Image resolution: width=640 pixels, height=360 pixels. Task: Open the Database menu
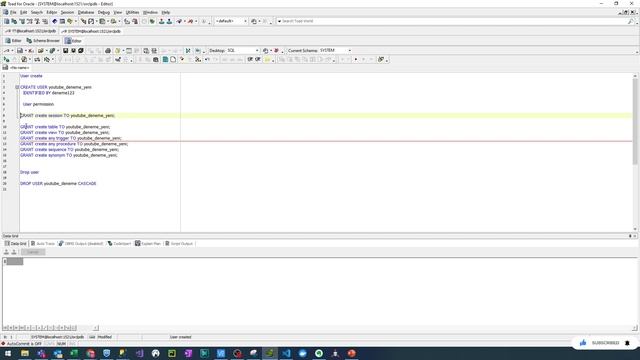86,13
